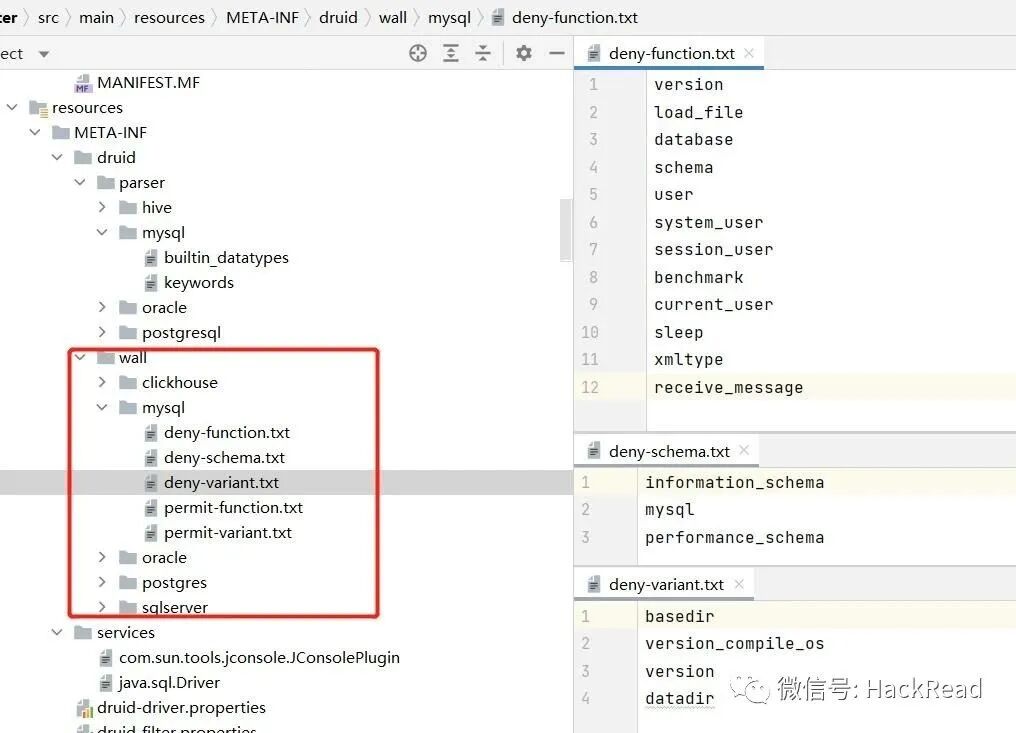The width and height of the screenshot is (1016, 733).
Task: Click the java.sql.Driver file icon
Action: (x=106, y=682)
